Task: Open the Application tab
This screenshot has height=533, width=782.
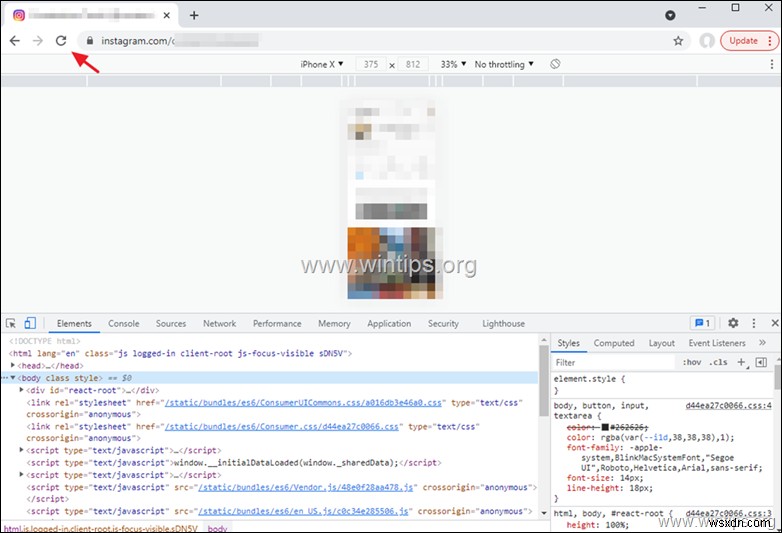Action: 389,324
